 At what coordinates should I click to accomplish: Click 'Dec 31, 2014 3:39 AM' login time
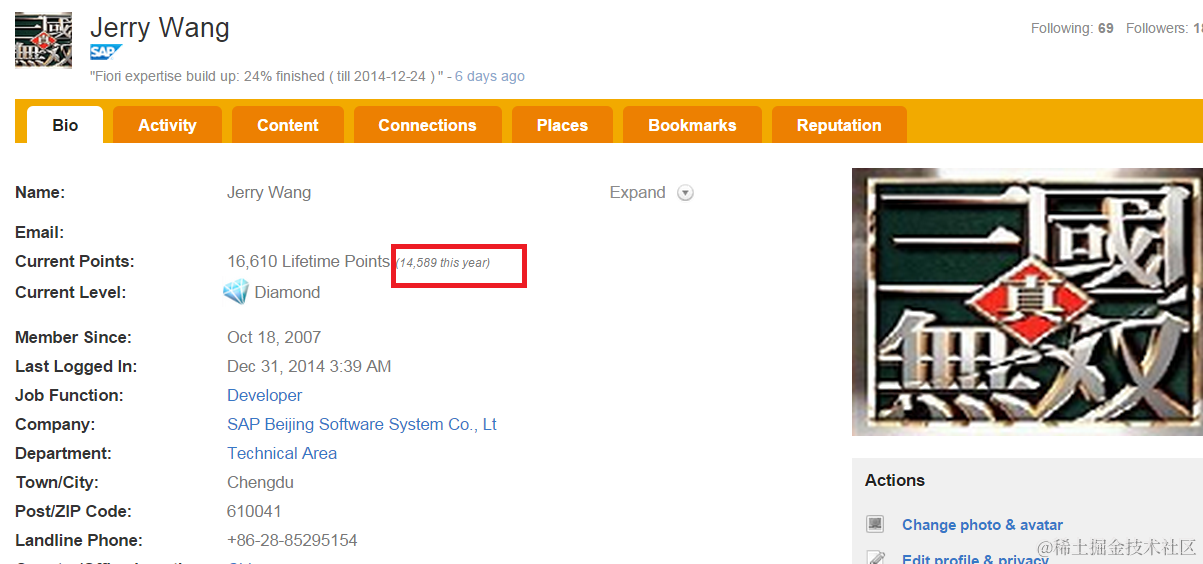point(309,366)
